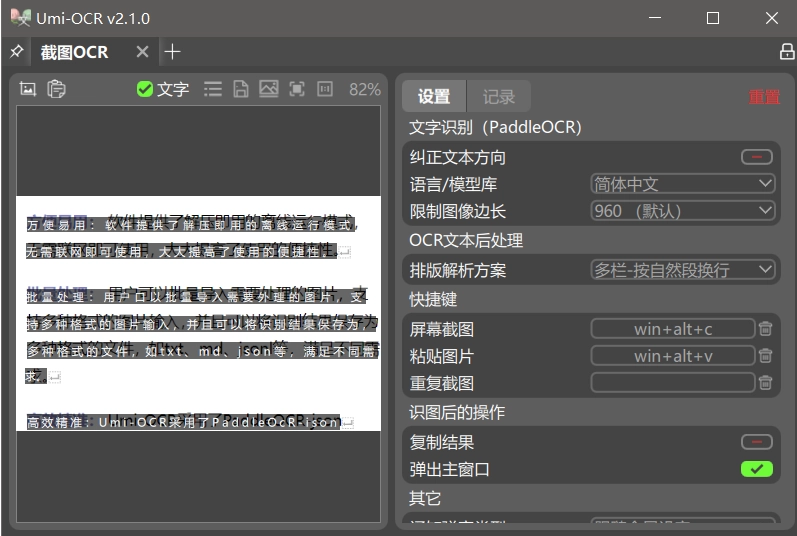Click the Umi-OCR app icon in title bar
The image size is (797, 536).
tap(20, 18)
